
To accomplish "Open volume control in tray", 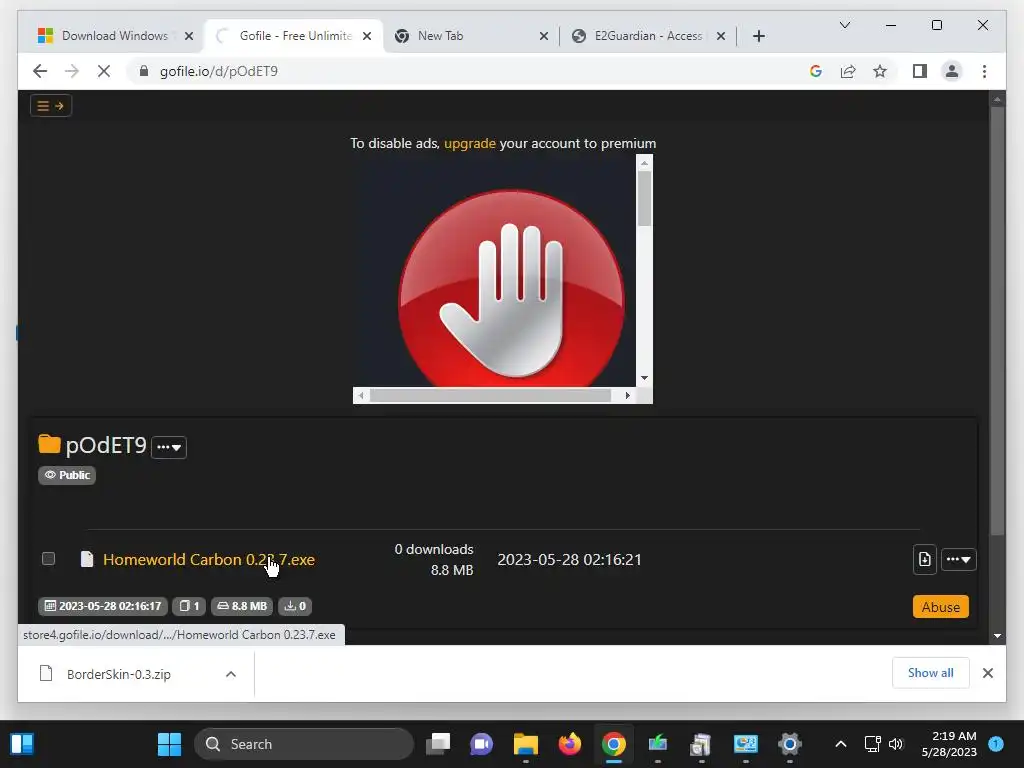I will click(896, 744).
